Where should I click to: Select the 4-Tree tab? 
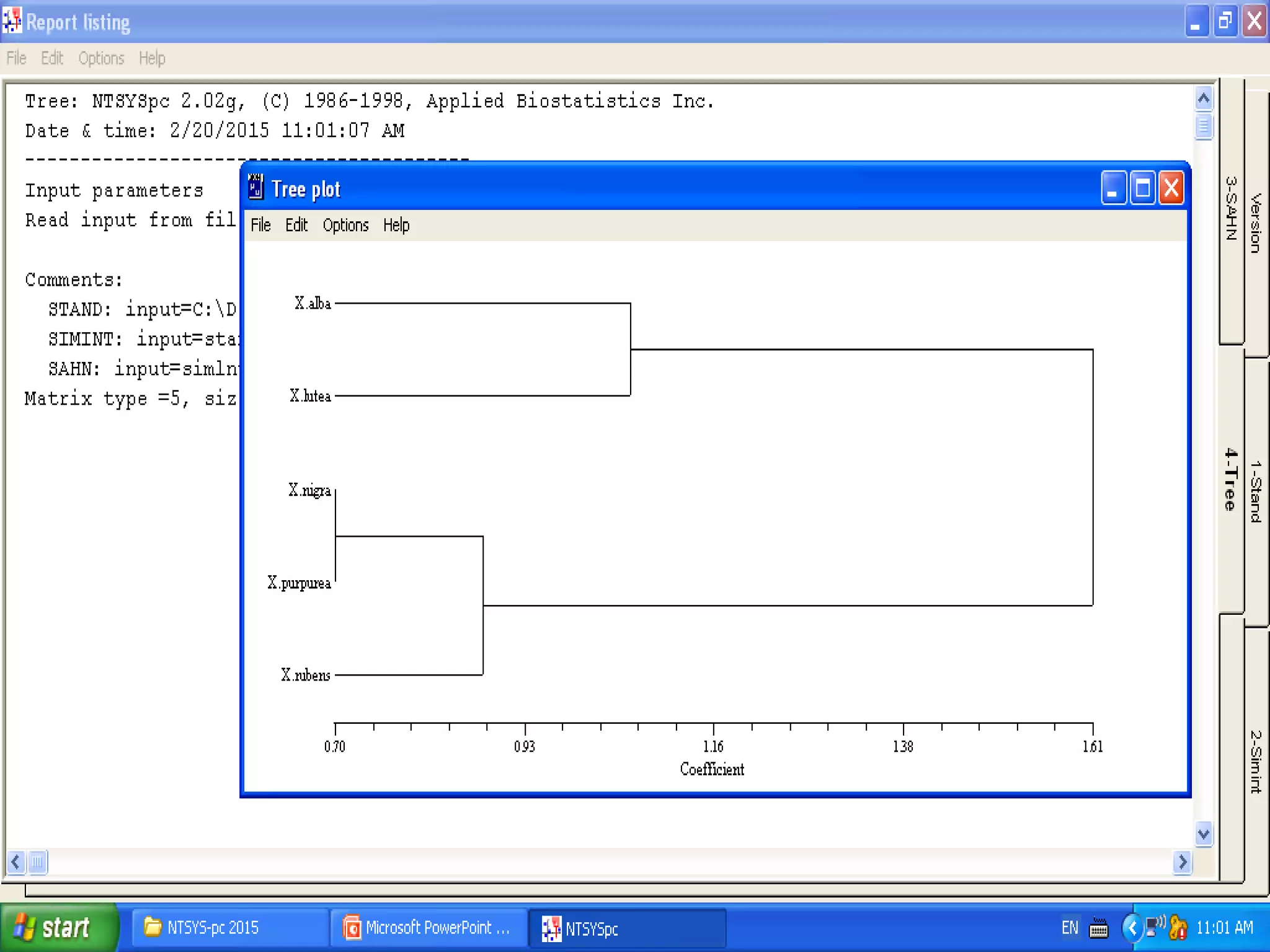1231,480
